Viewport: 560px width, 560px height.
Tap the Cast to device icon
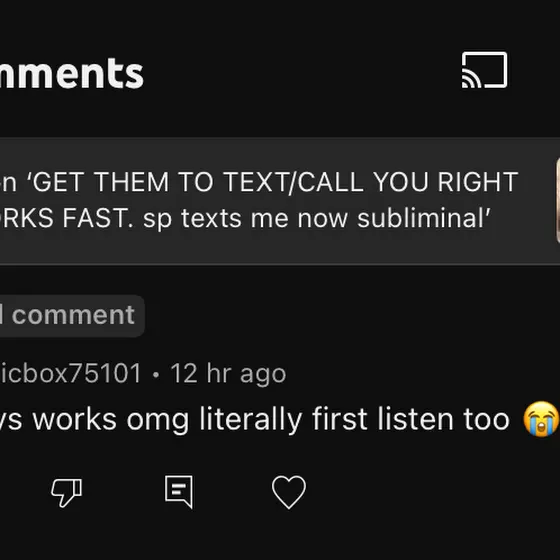click(x=484, y=70)
